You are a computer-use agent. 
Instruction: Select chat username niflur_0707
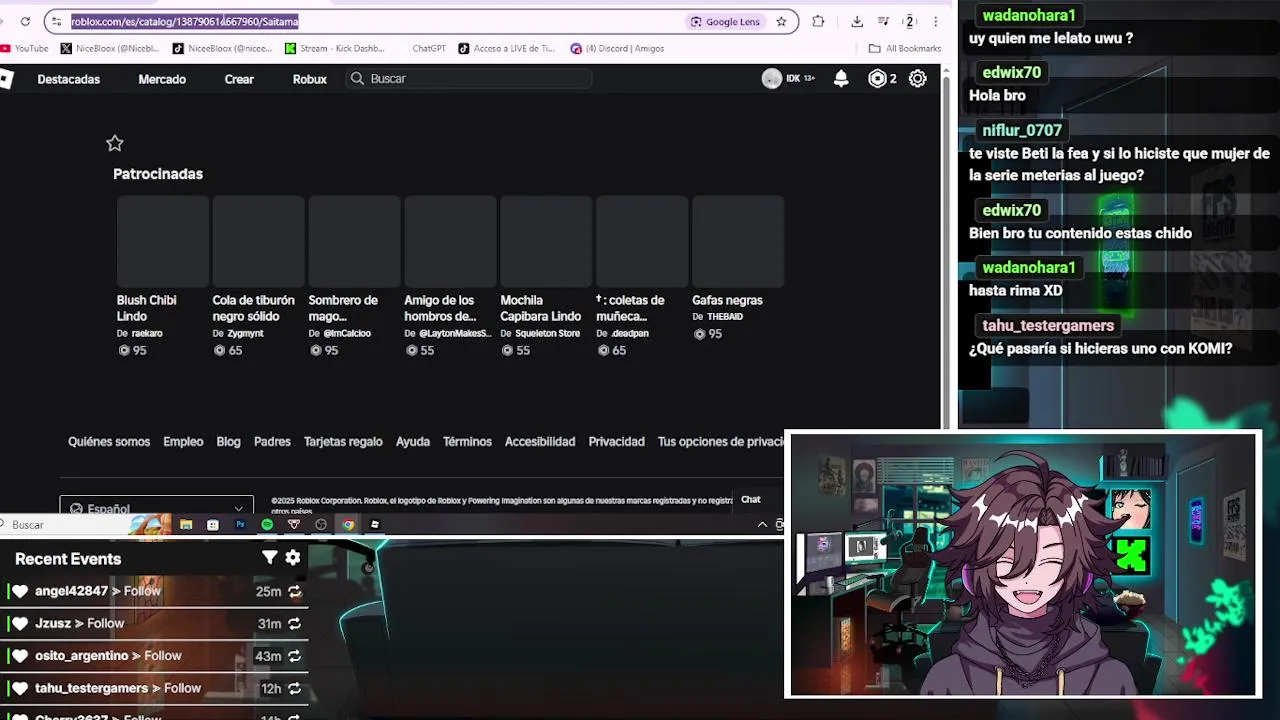click(x=1022, y=130)
